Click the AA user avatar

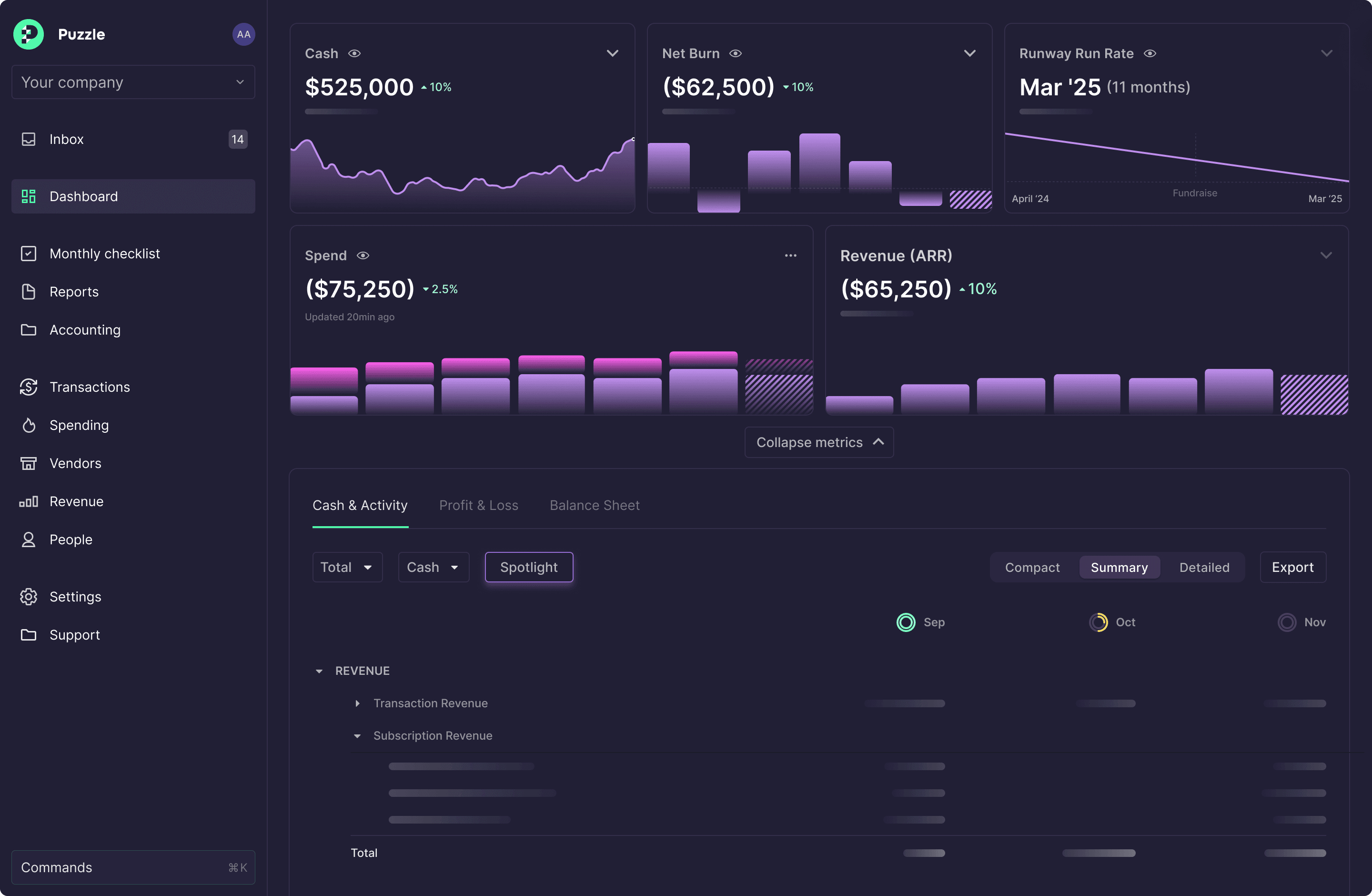[x=244, y=35]
